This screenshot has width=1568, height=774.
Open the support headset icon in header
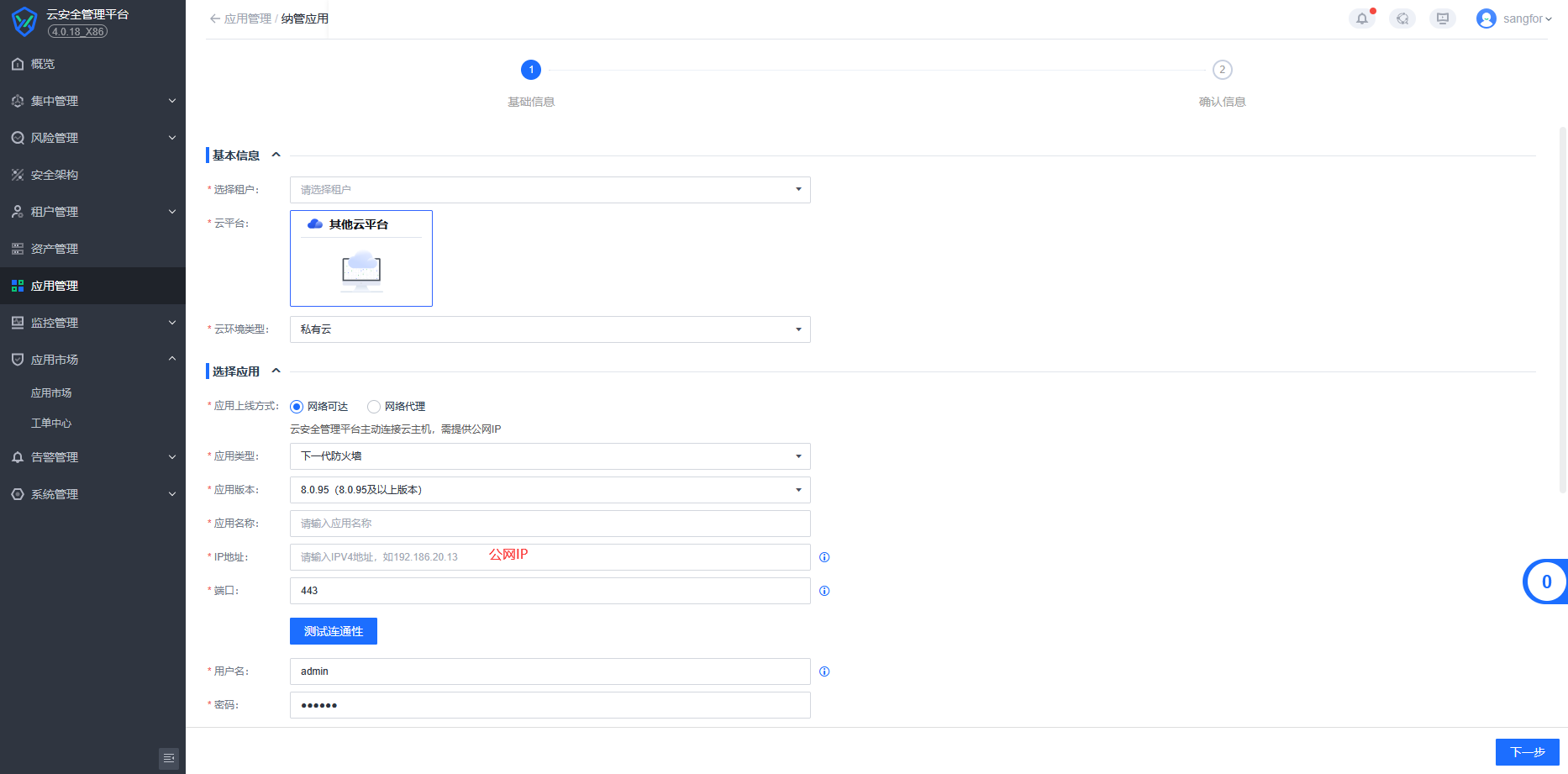pos(1402,18)
